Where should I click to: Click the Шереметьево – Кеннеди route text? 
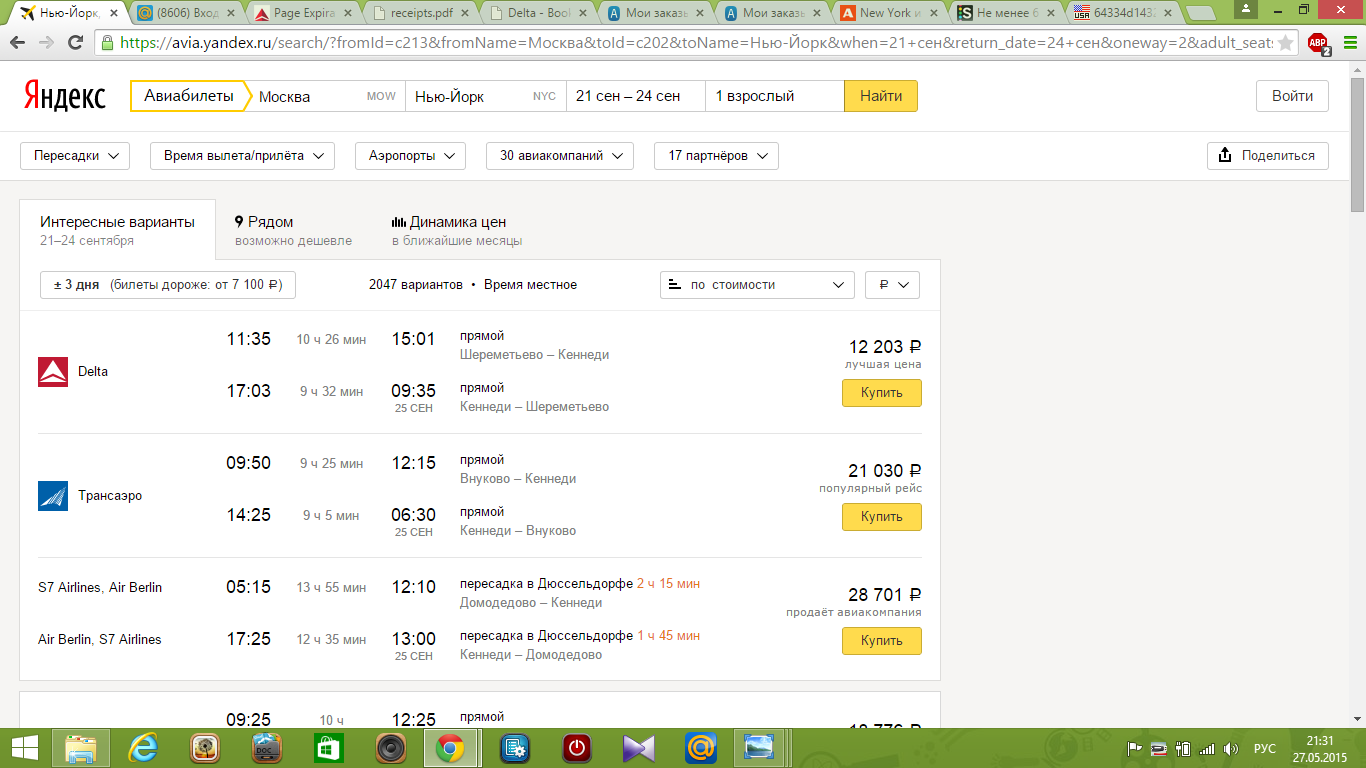click(x=534, y=355)
